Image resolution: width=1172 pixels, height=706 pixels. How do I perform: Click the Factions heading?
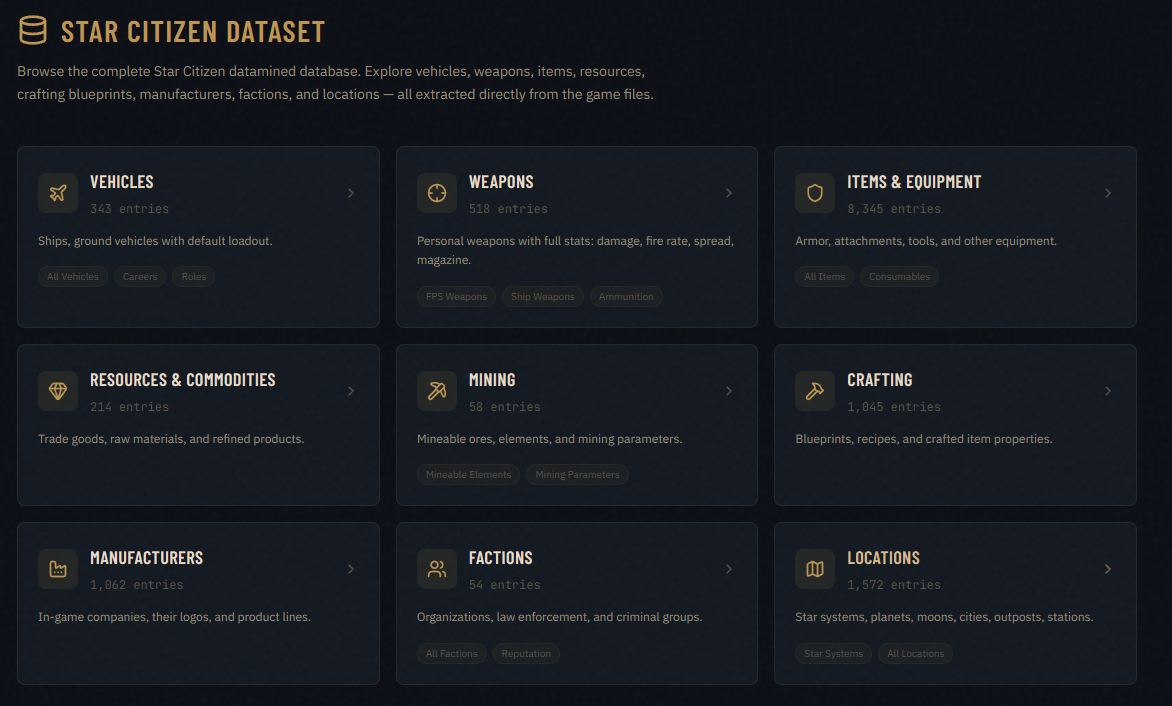[501, 557]
